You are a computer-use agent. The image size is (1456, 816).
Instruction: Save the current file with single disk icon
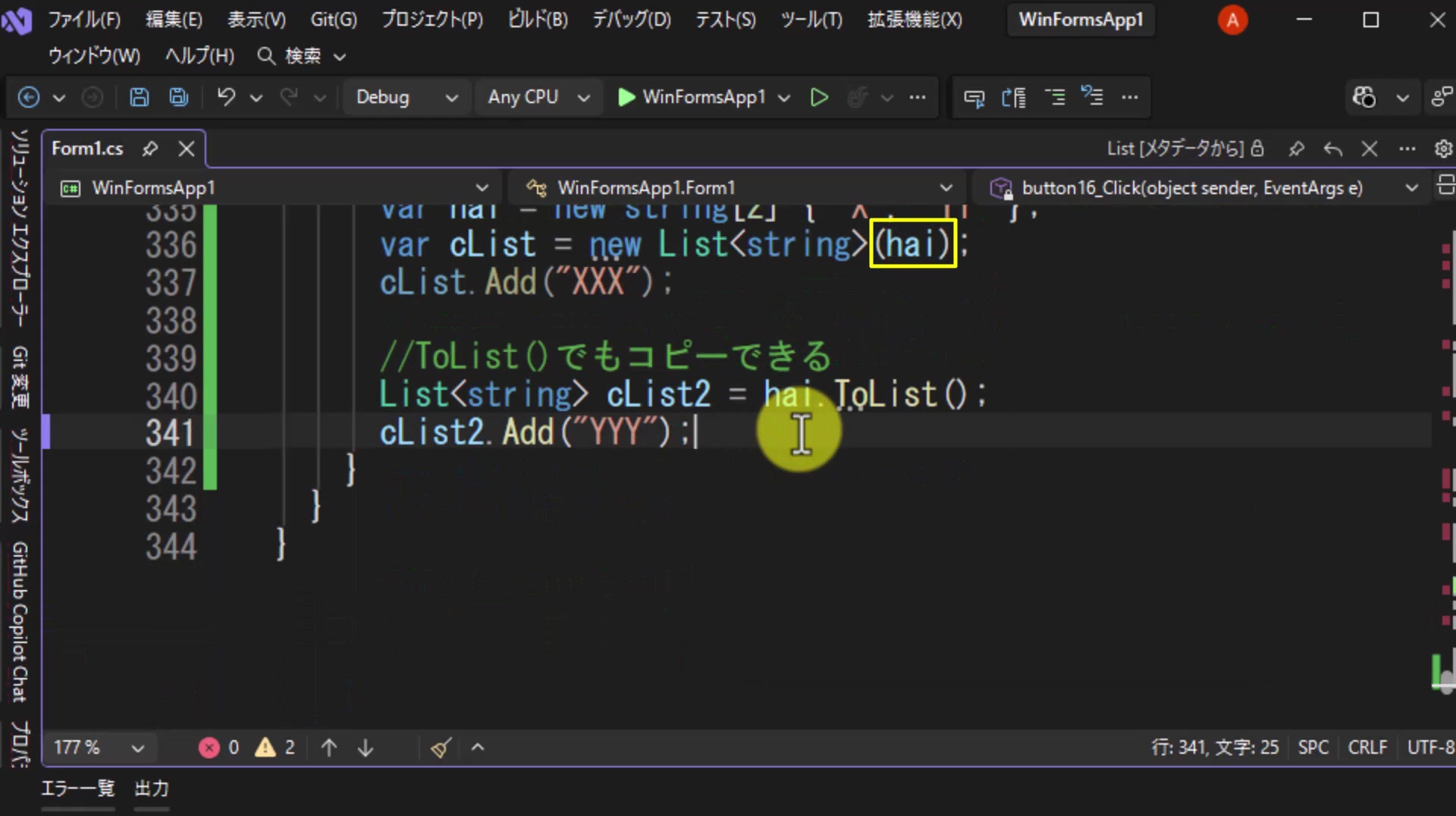pyautogui.click(x=139, y=97)
